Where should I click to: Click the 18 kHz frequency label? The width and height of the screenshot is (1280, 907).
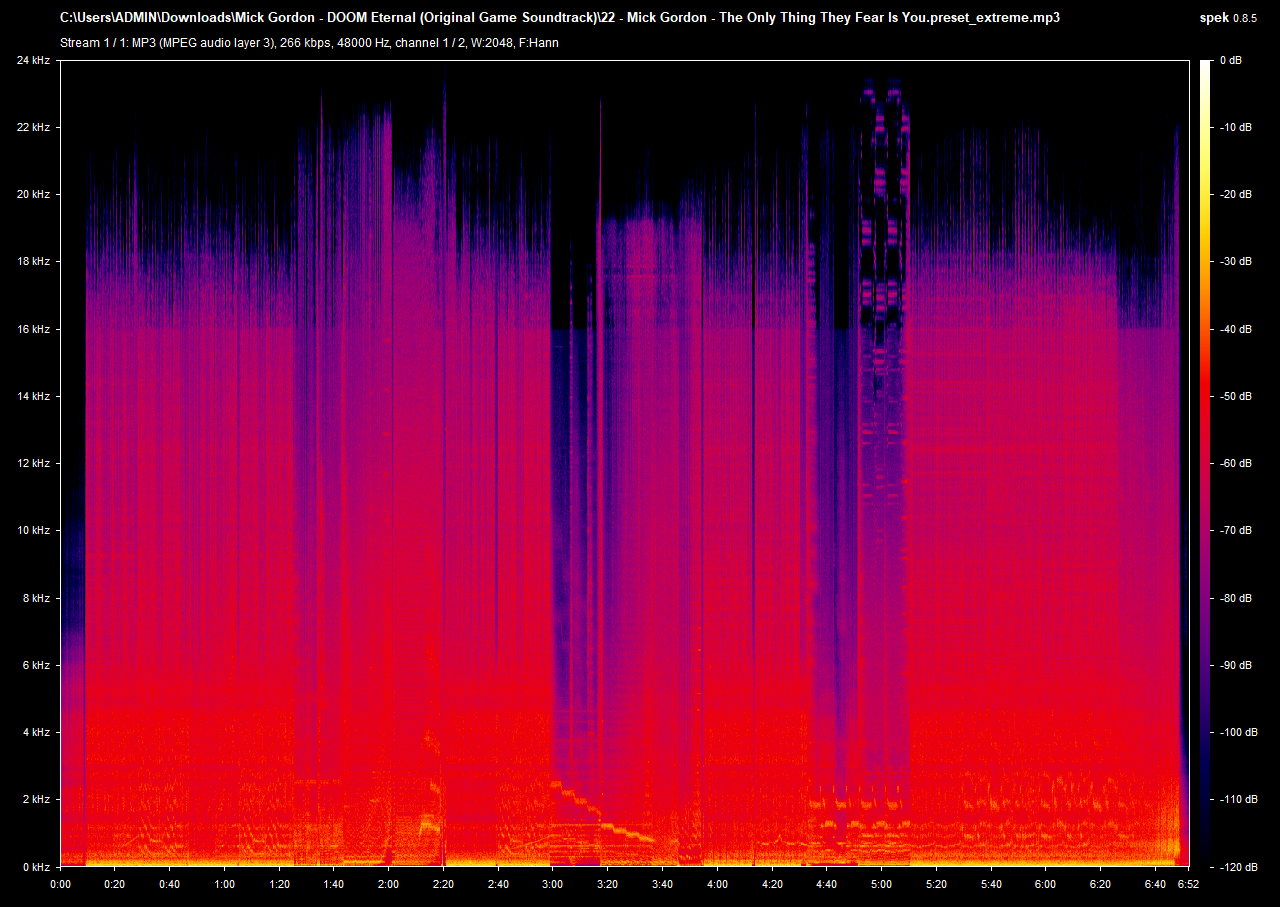[33, 261]
